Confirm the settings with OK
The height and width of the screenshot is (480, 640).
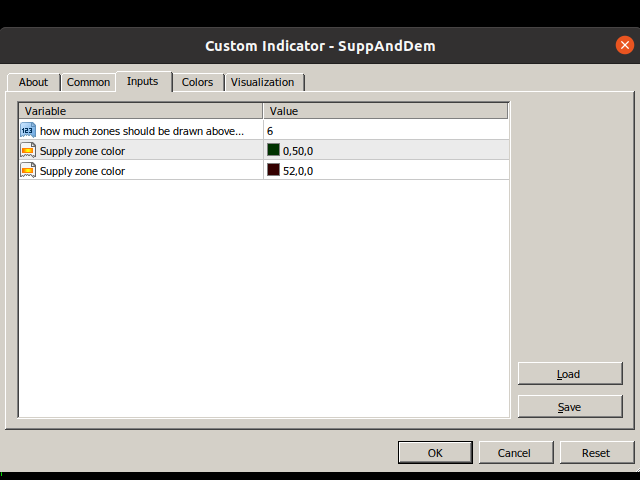click(435, 453)
